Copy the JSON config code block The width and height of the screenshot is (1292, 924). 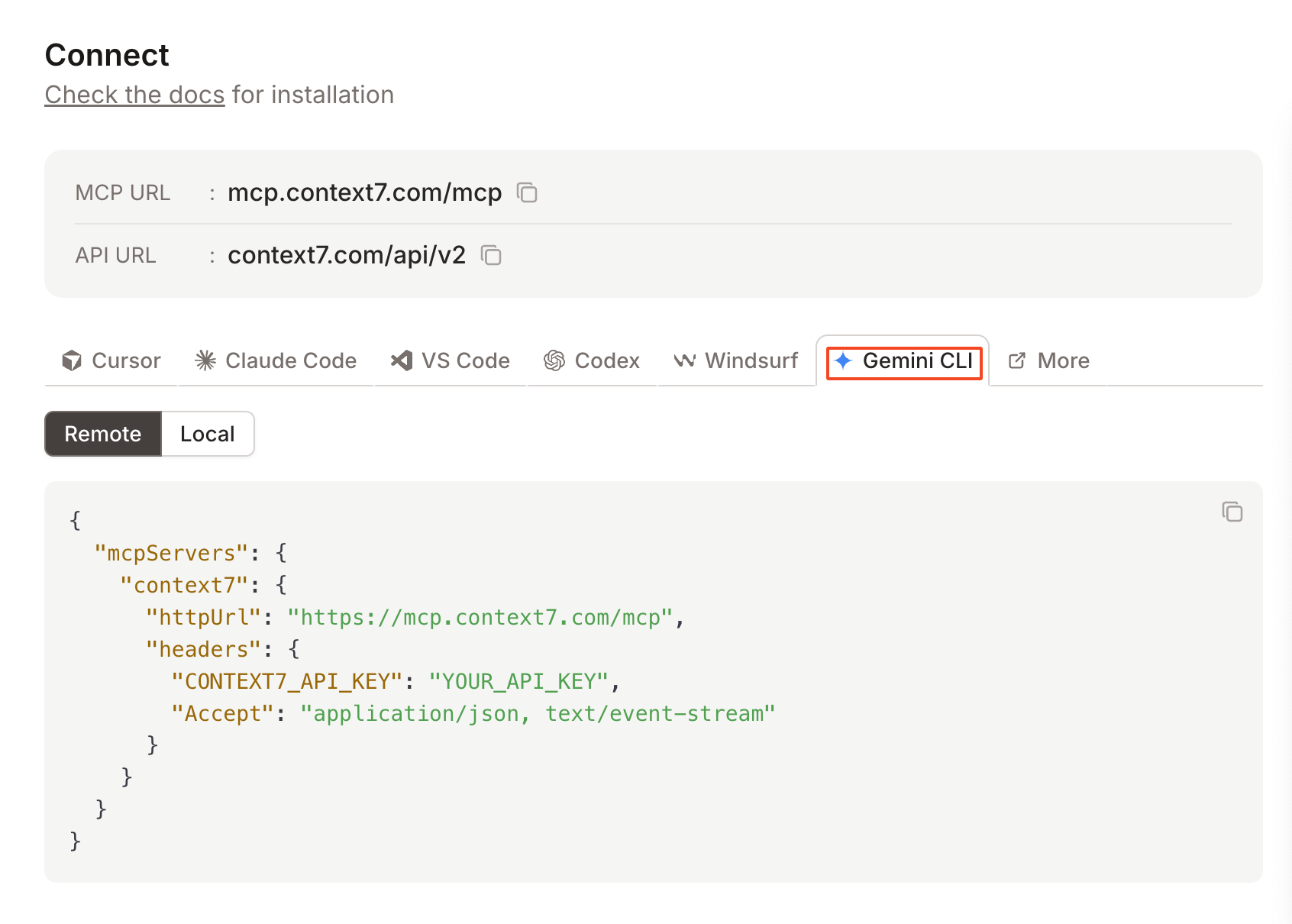point(1232,512)
